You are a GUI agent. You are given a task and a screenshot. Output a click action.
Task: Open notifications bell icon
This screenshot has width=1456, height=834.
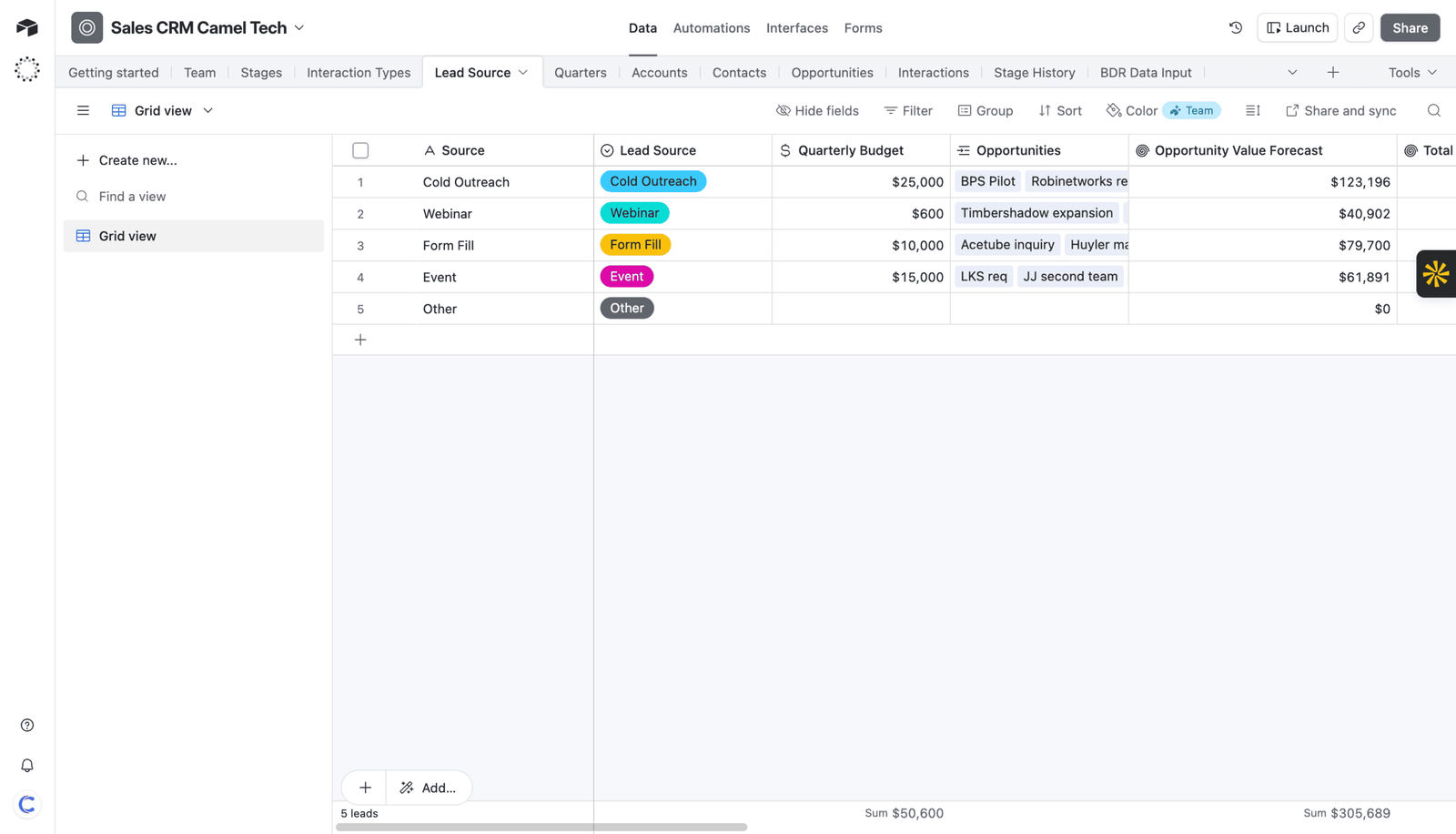(27, 766)
